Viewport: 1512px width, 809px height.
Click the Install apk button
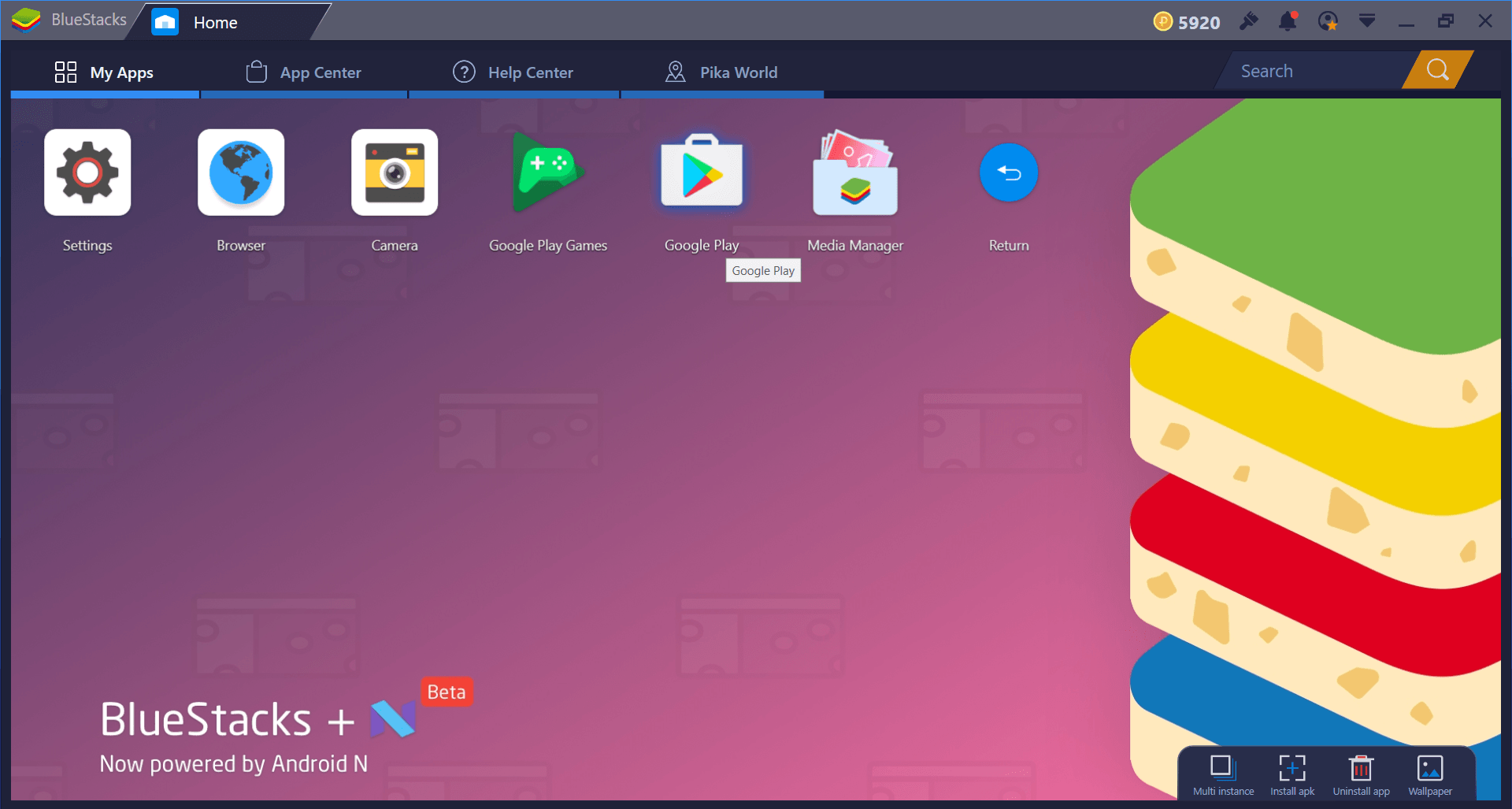[x=1292, y=775]
